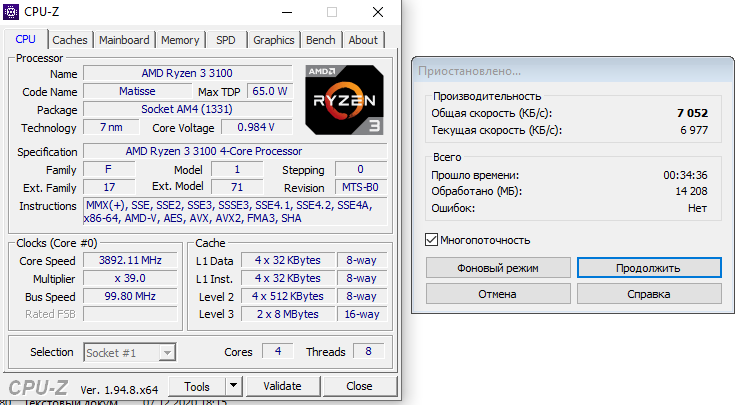
Task: Open Справка help button
Action: 649,294
